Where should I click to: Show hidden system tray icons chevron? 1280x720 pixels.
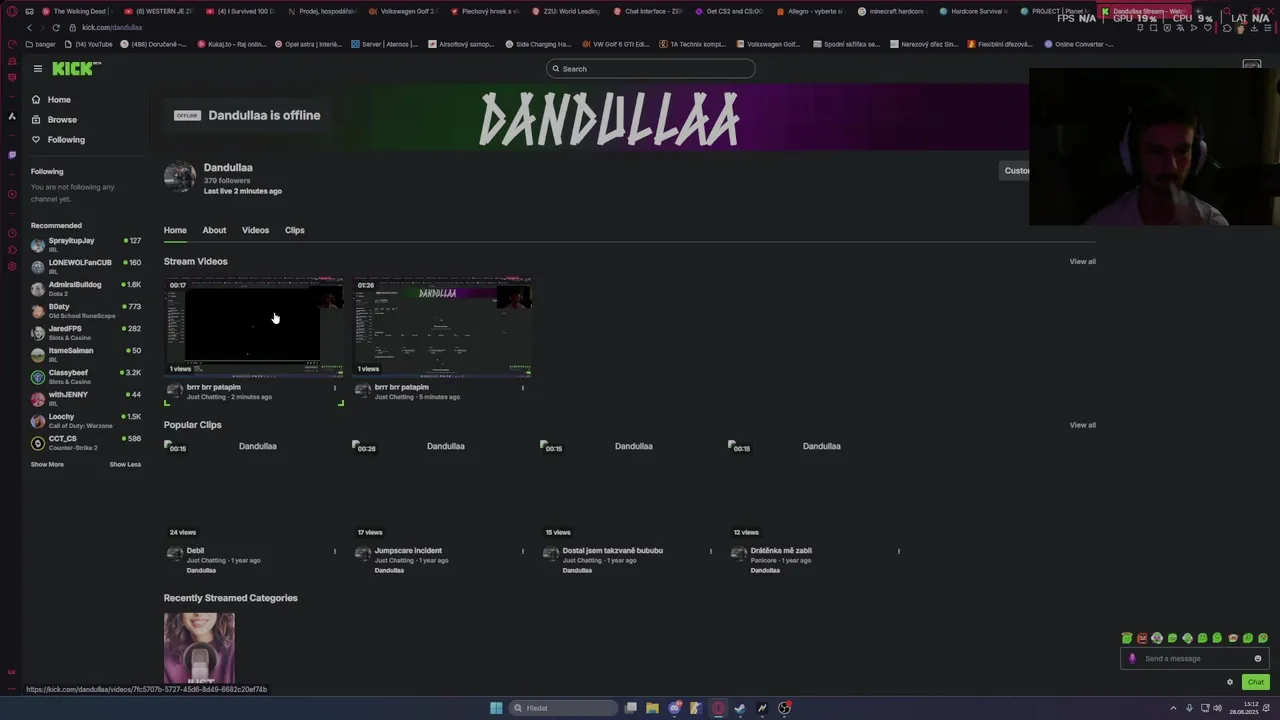coord(1173,708)
